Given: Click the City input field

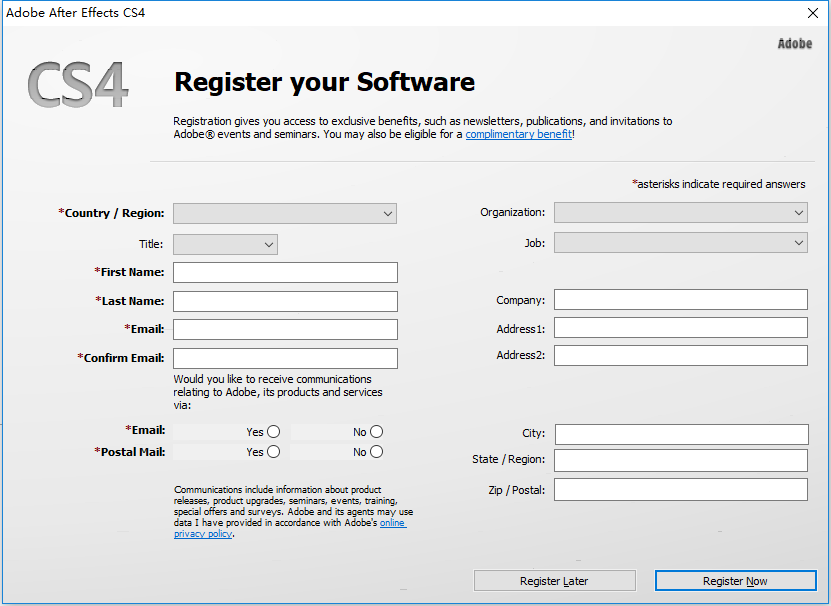Looking at the screenshot, I should [682, 434].
